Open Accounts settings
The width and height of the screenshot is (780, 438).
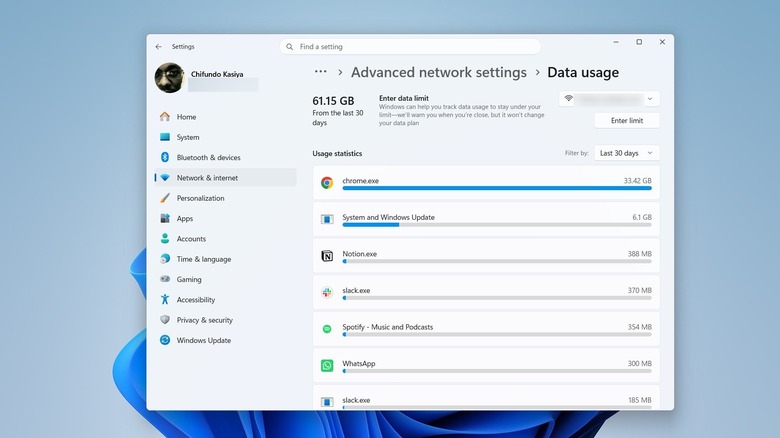coord(225,239)
